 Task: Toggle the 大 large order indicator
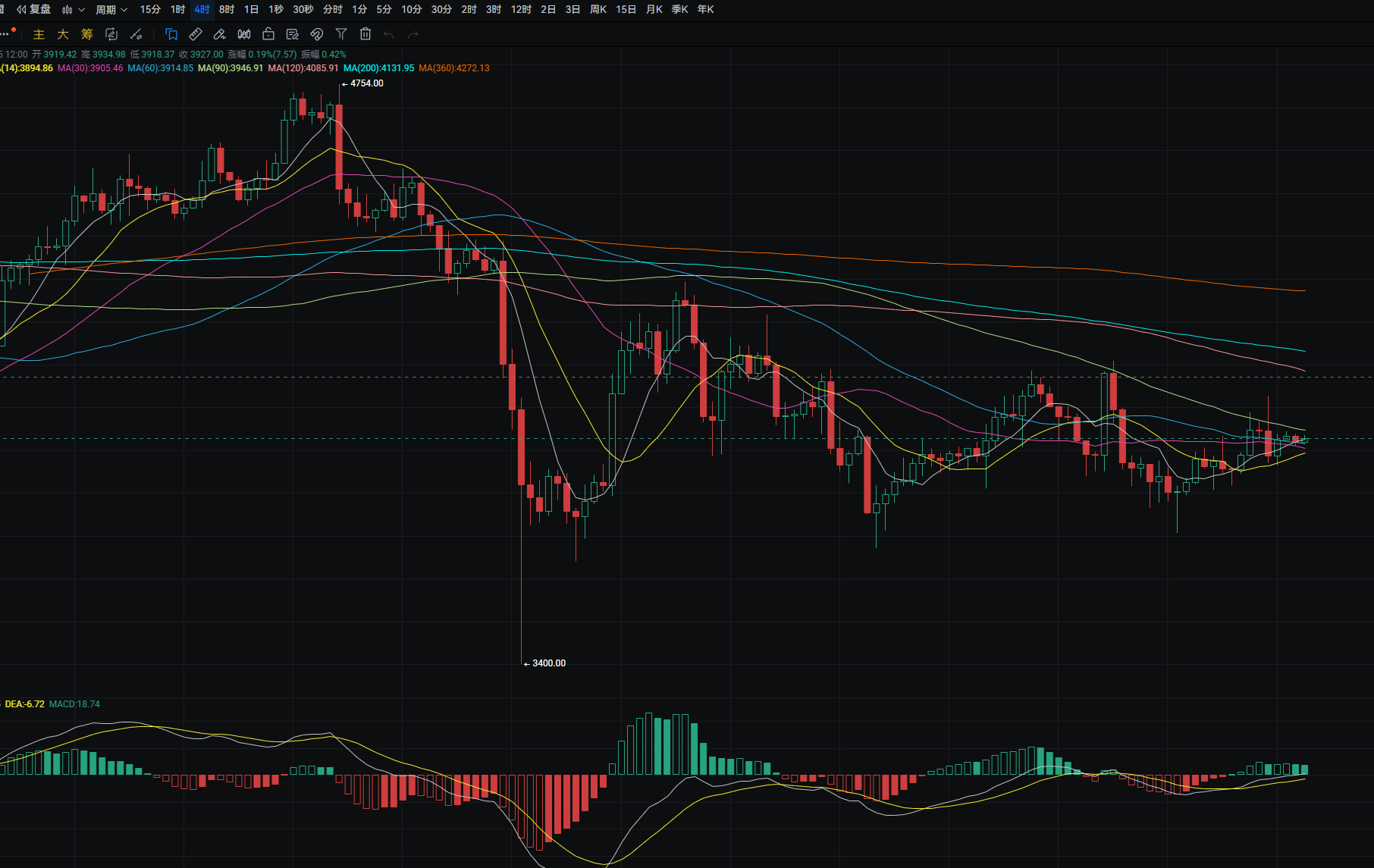point(63,34)
